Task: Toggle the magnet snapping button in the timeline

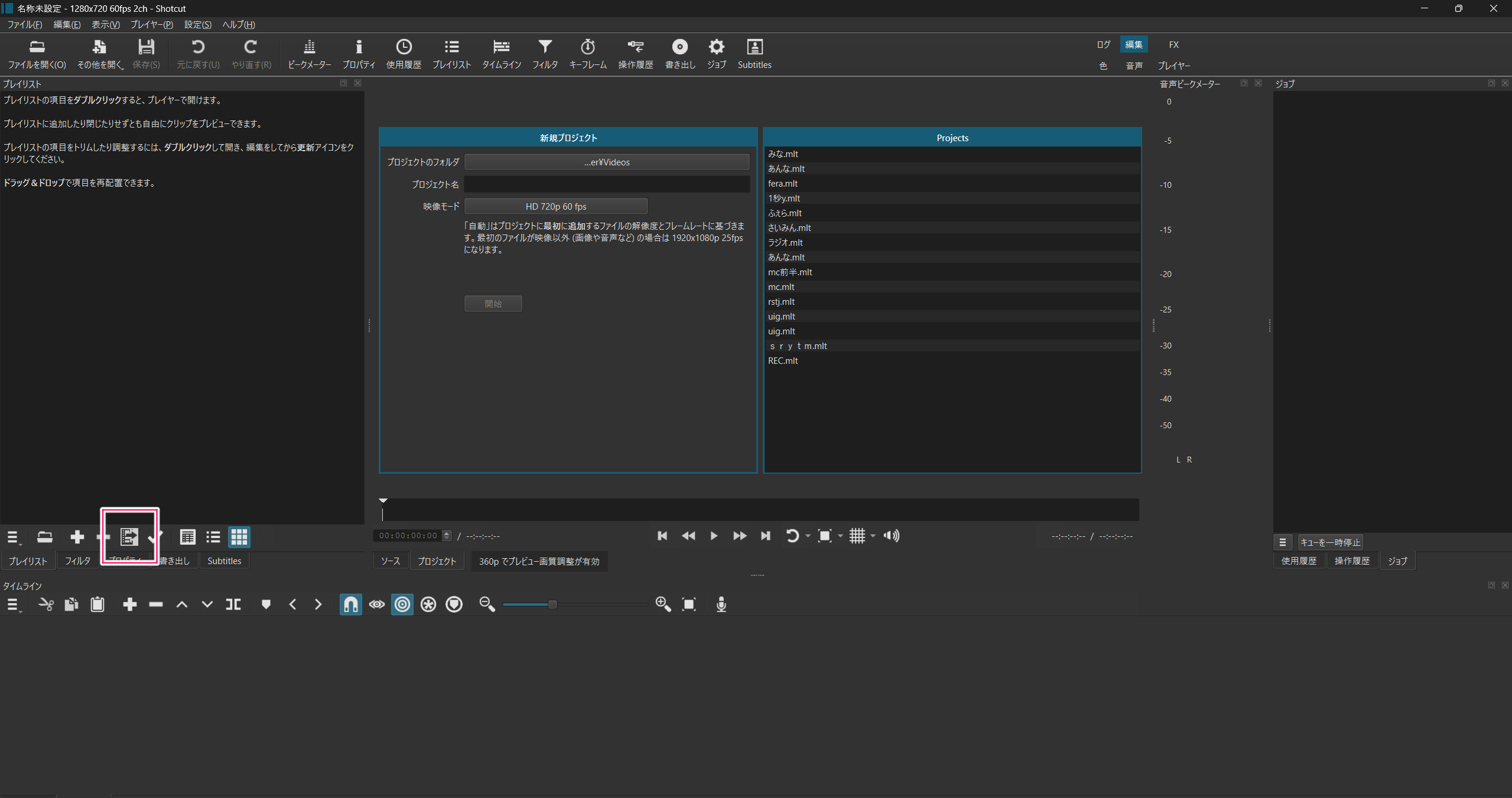Action: pyautogui.click(x=350, y=604)
